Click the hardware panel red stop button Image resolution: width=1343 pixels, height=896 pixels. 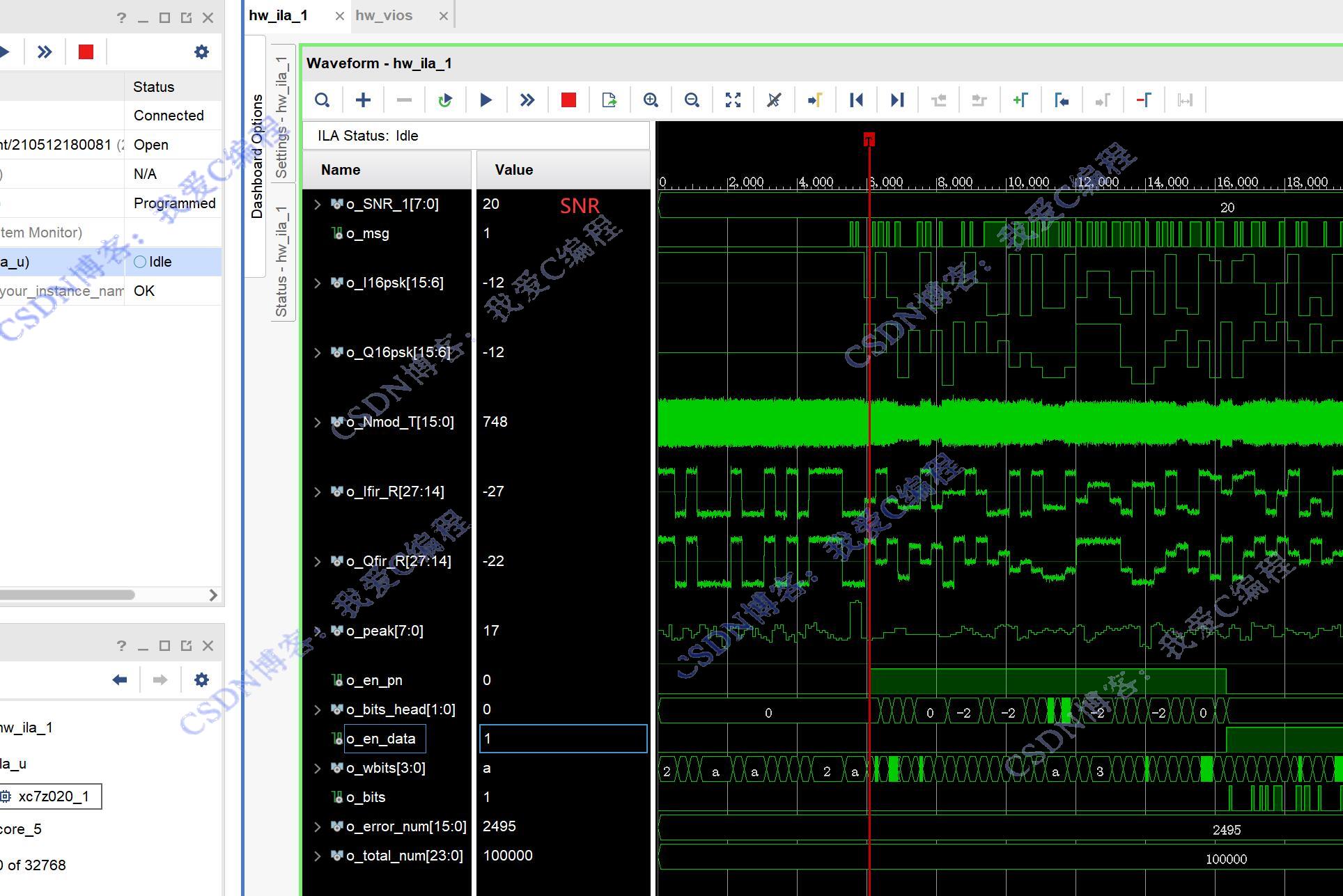86,52
